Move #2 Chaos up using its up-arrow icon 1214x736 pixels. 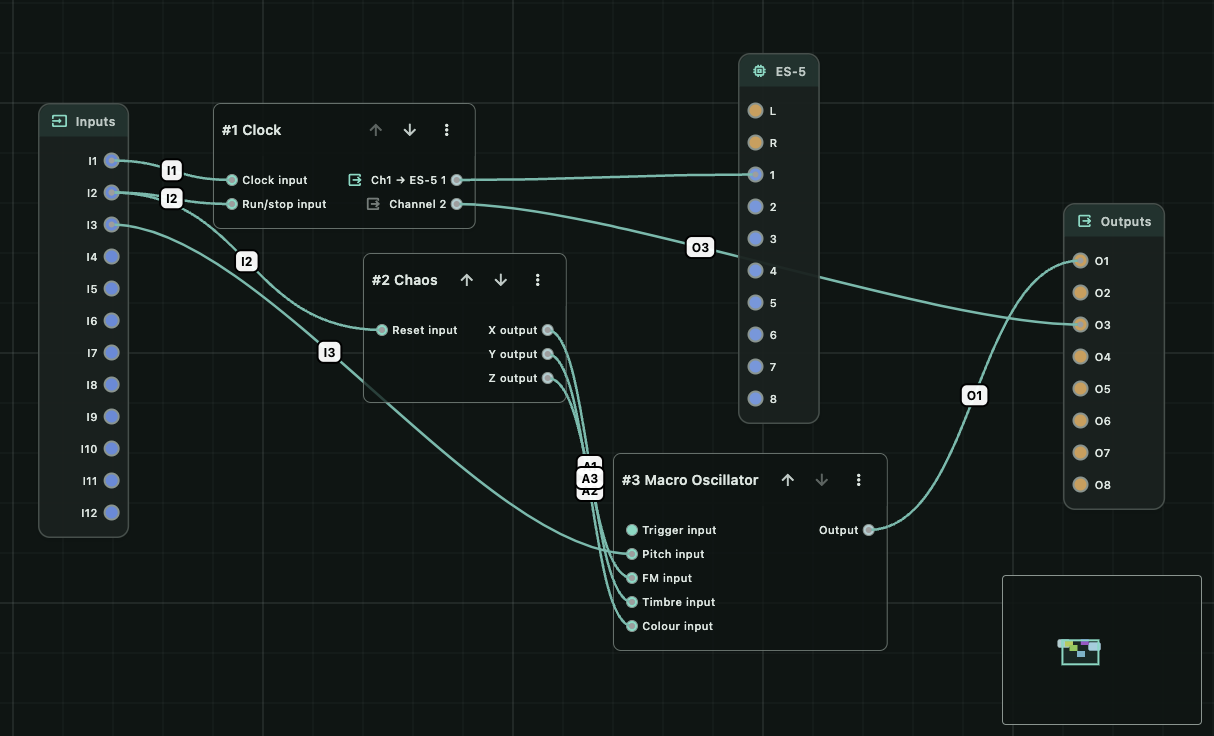point(466,280)
